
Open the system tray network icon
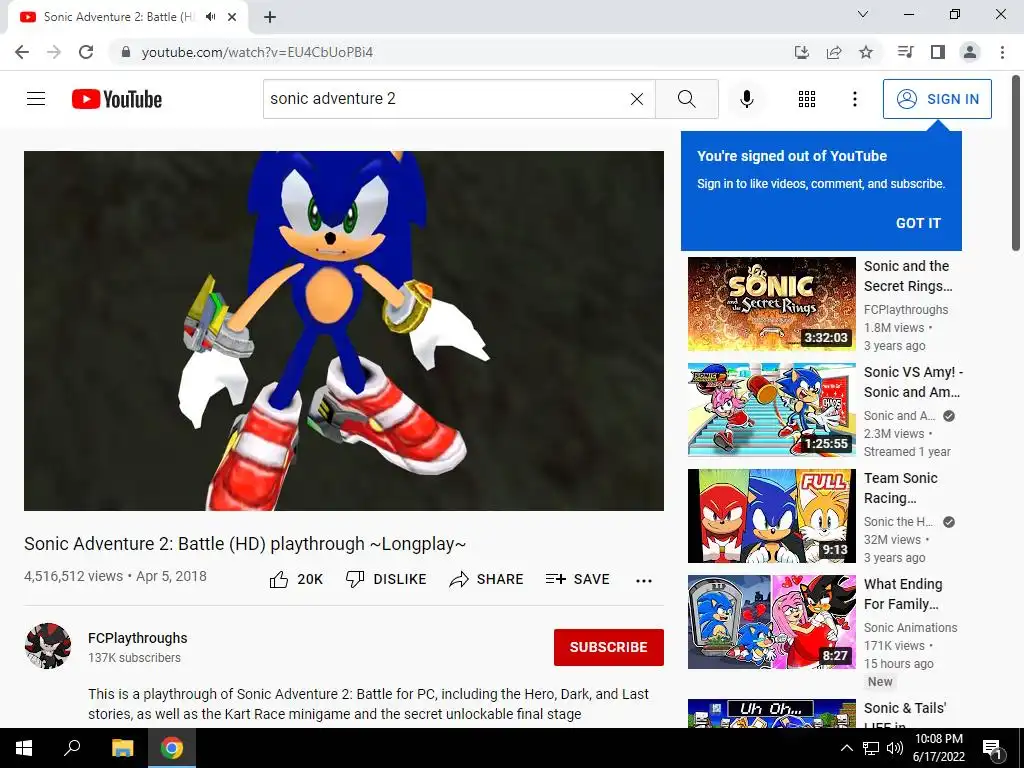click(871, 748)
